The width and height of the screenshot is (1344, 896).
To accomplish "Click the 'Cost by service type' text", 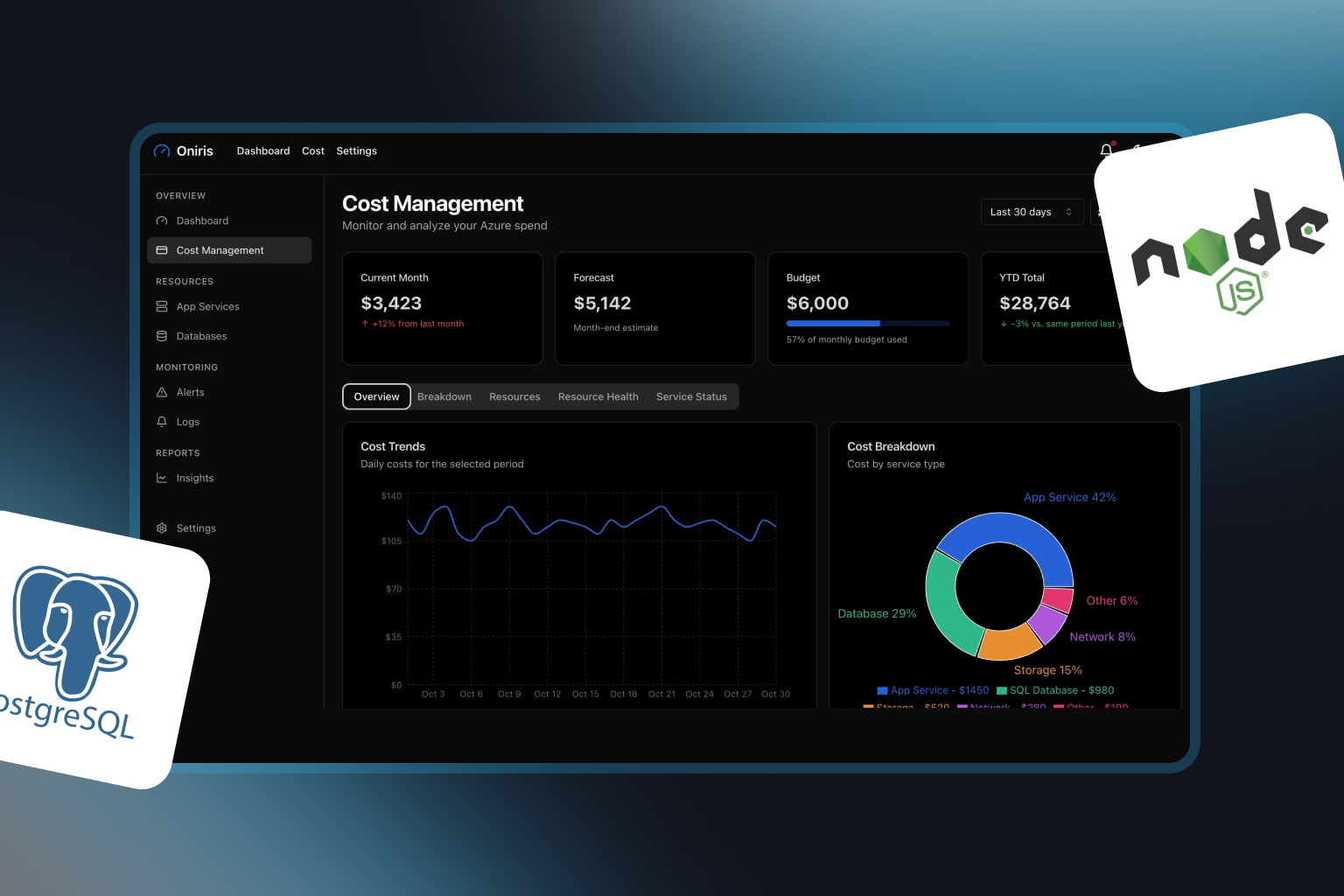I will click(x=896, y=465).
